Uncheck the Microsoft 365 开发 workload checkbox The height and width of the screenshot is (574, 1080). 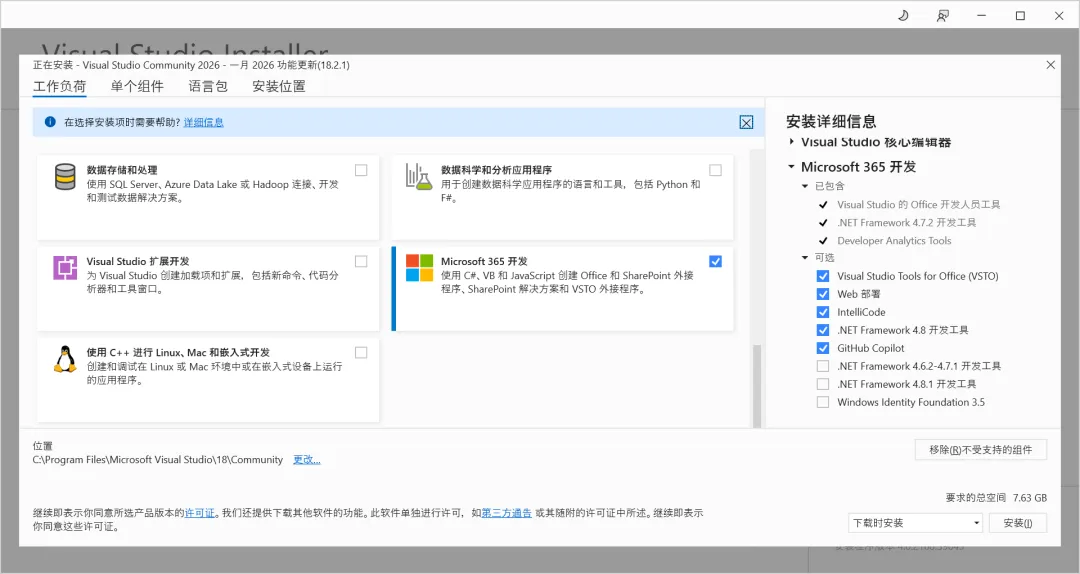point(716,261)
